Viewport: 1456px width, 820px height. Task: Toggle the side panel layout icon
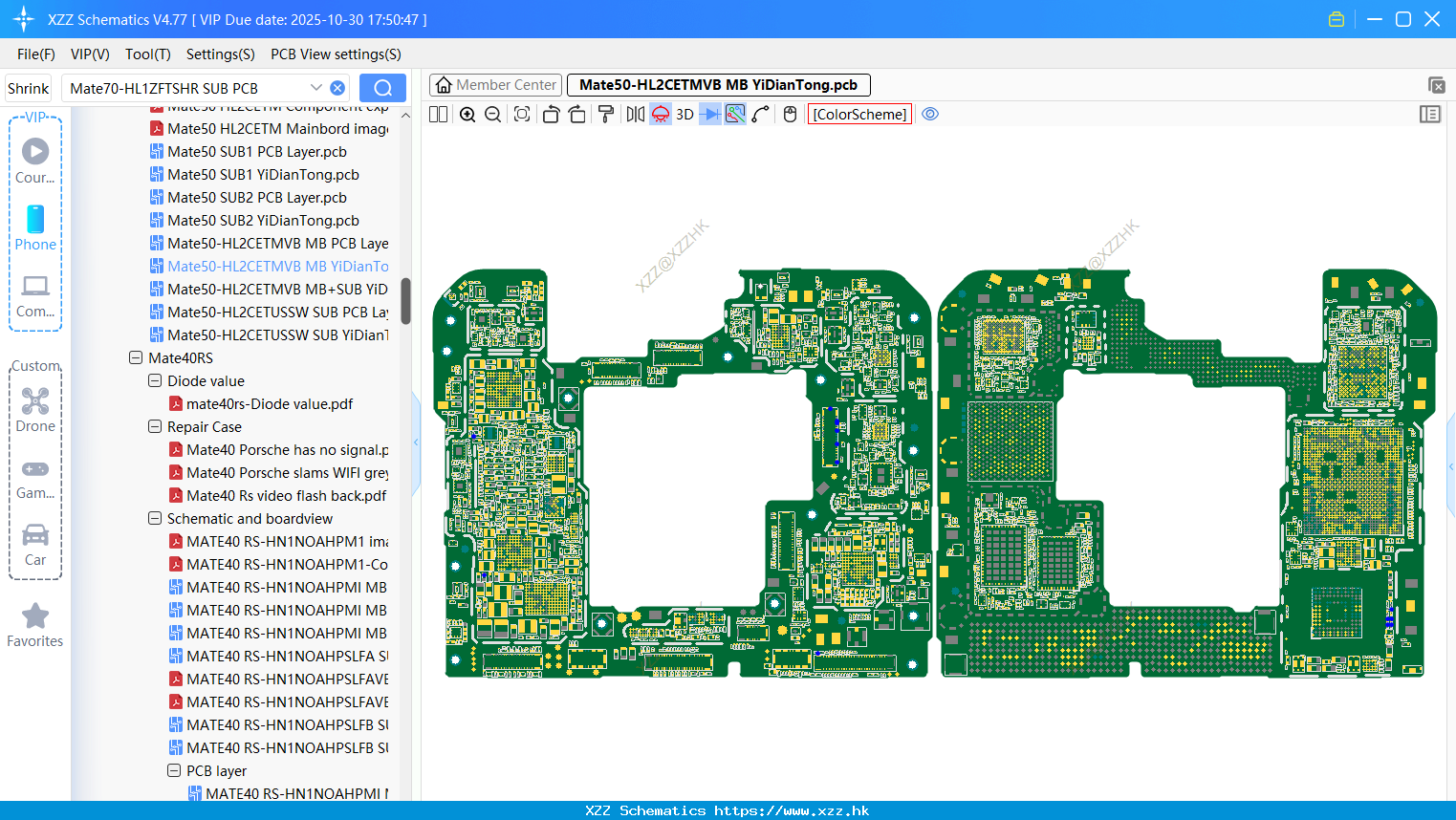1430,115
